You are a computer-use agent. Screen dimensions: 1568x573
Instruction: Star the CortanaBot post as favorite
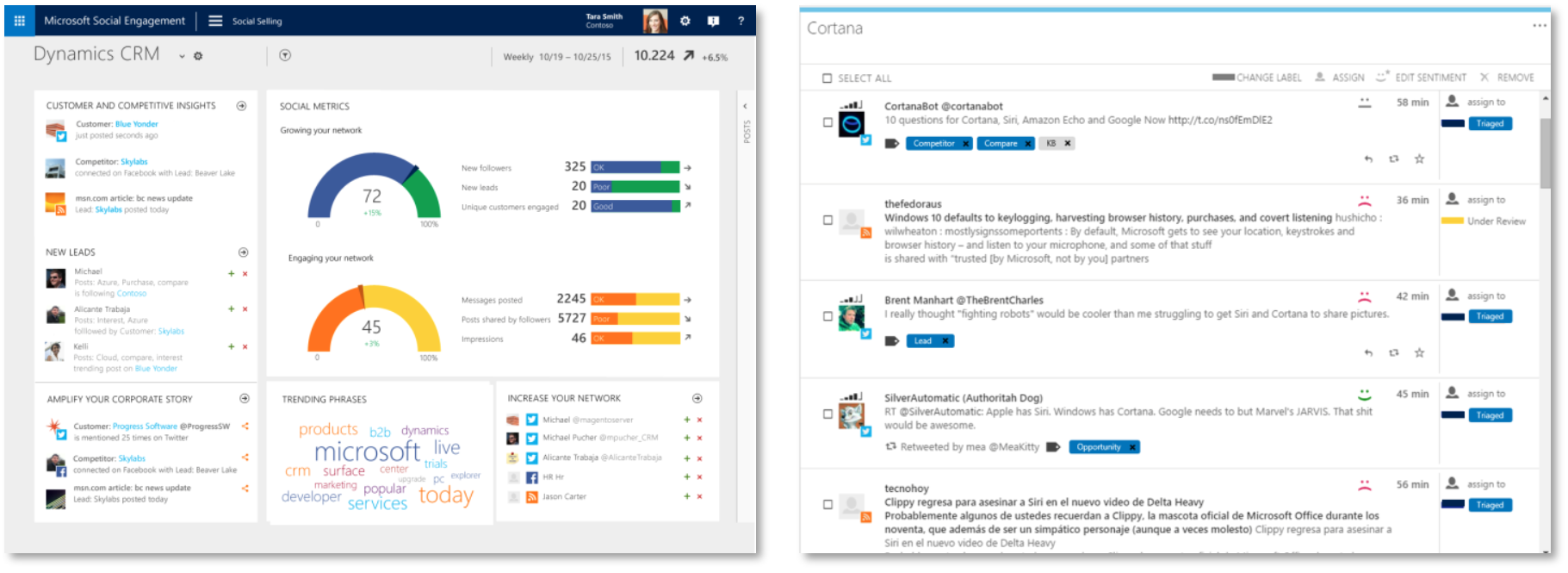(1419, 159)
